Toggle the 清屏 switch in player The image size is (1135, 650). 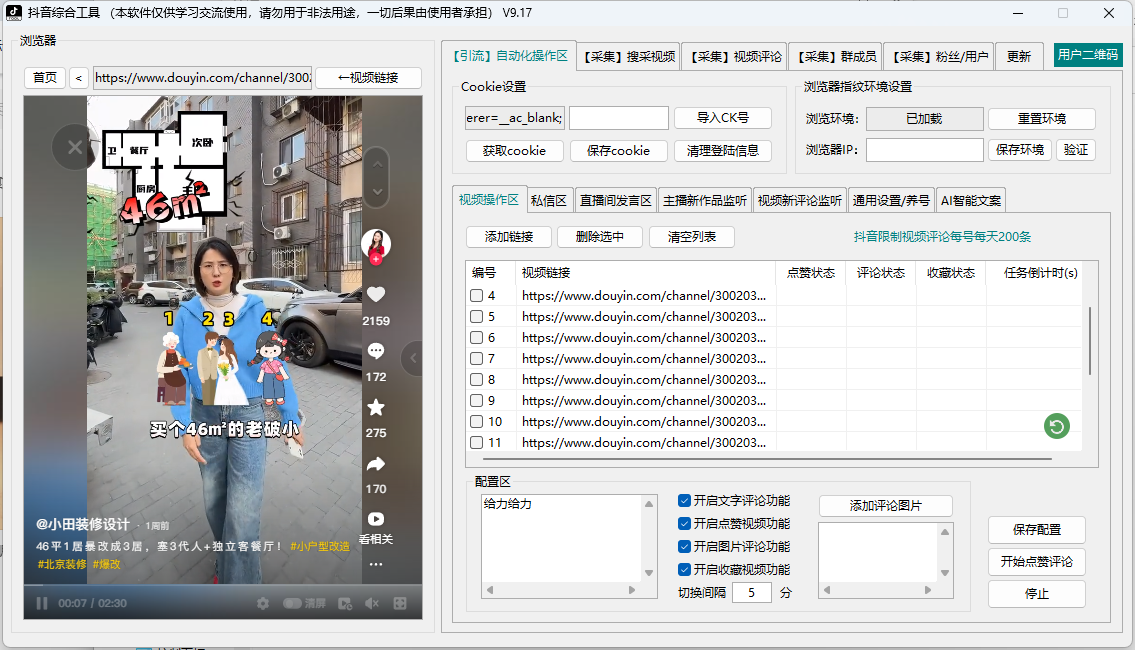pyautogui.click(x=293, y=602)
